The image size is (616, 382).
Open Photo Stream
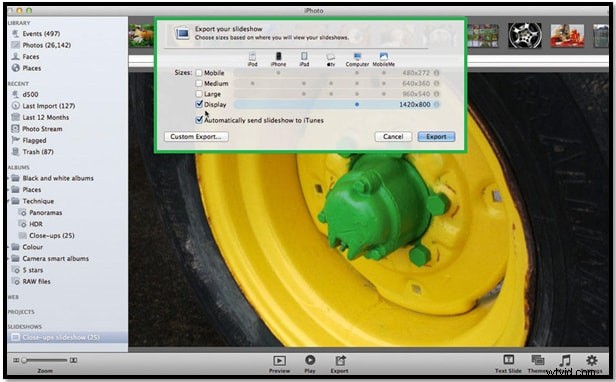[x=37, y=129]
